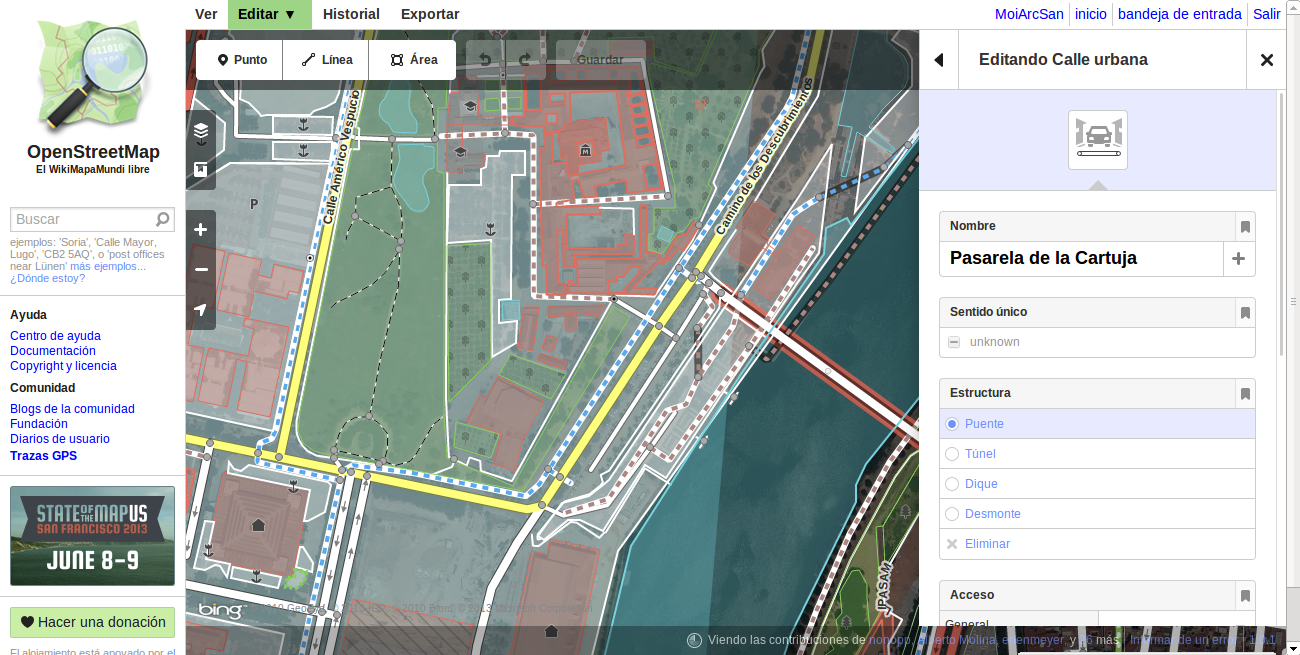Open bandeja de entrada
1300x655 pixels.
1180,14
